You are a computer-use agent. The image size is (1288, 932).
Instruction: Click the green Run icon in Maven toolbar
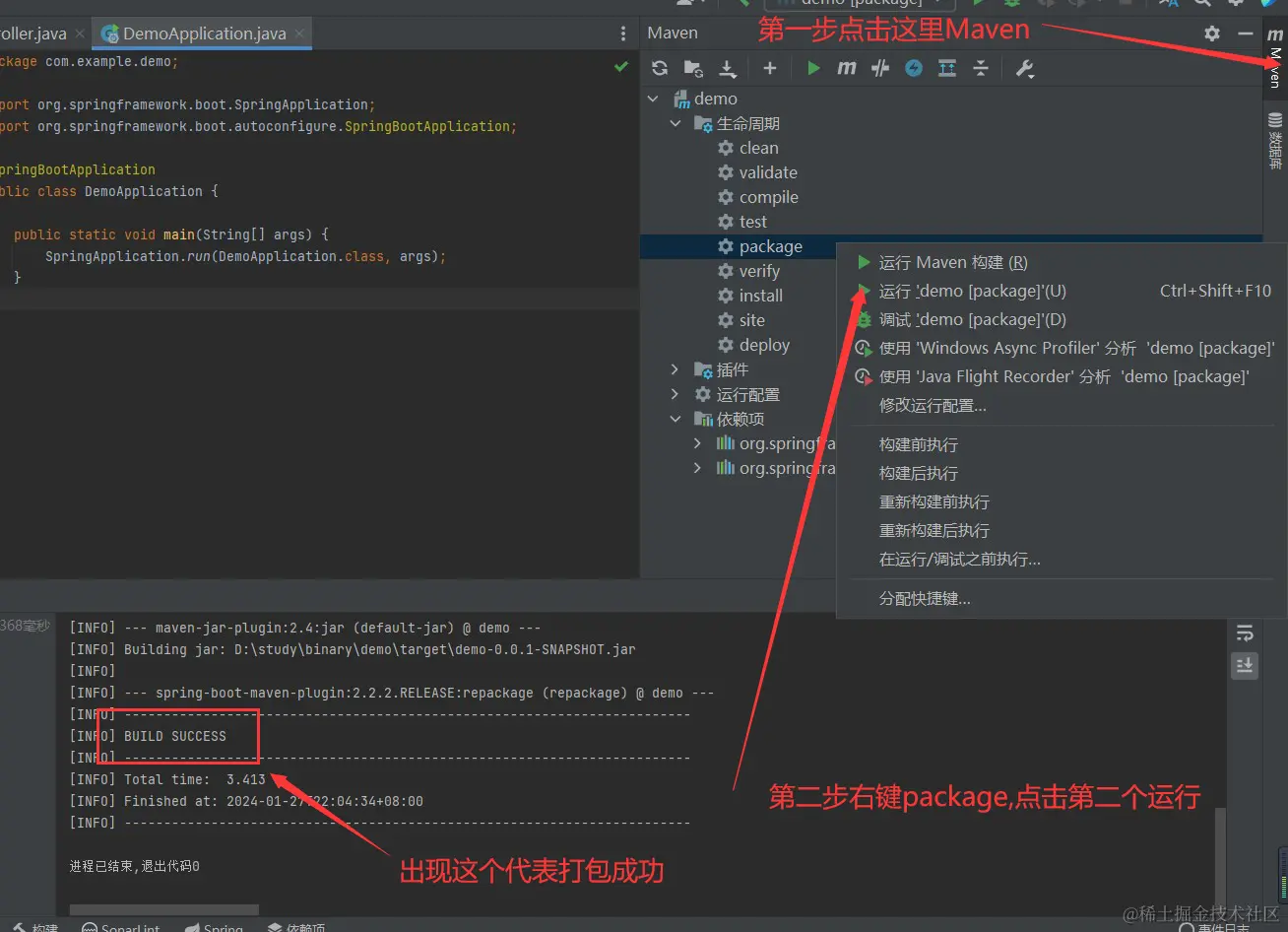point(811,68)
